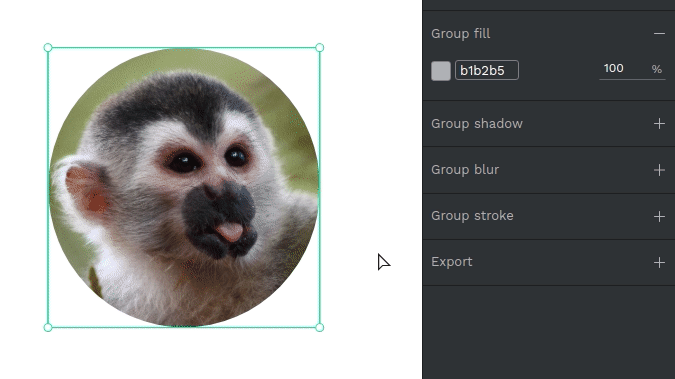Click the top-left selection handle
This screenshot has height=379, width=675.
48,47
